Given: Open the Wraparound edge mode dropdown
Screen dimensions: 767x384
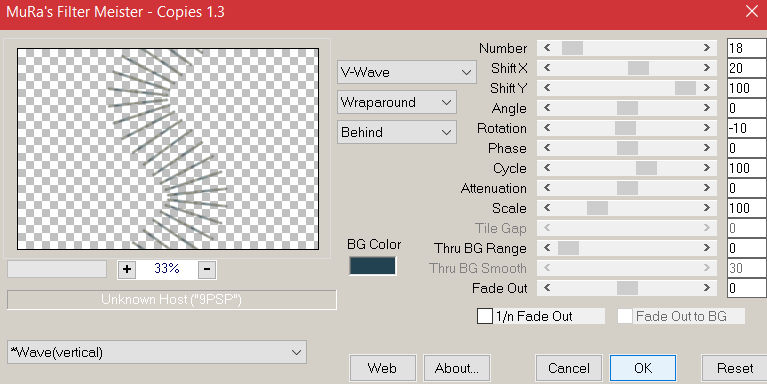Looking at the screenshot, I should pos(397,102).
